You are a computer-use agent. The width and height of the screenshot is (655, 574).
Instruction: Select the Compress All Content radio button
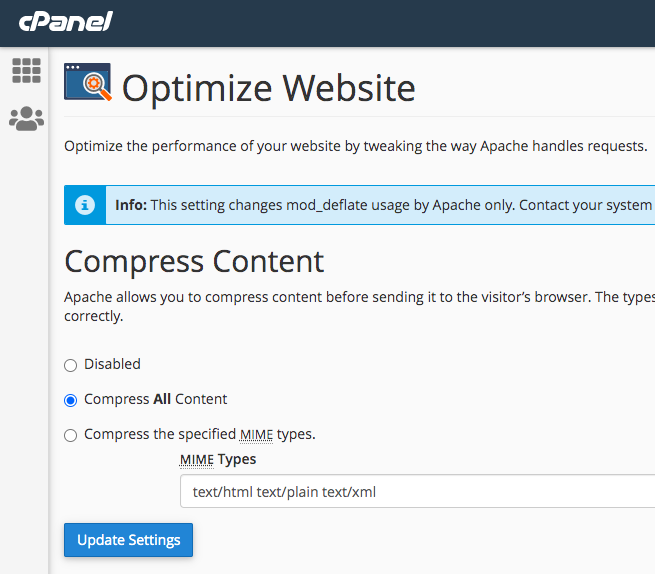coord(70,400)
